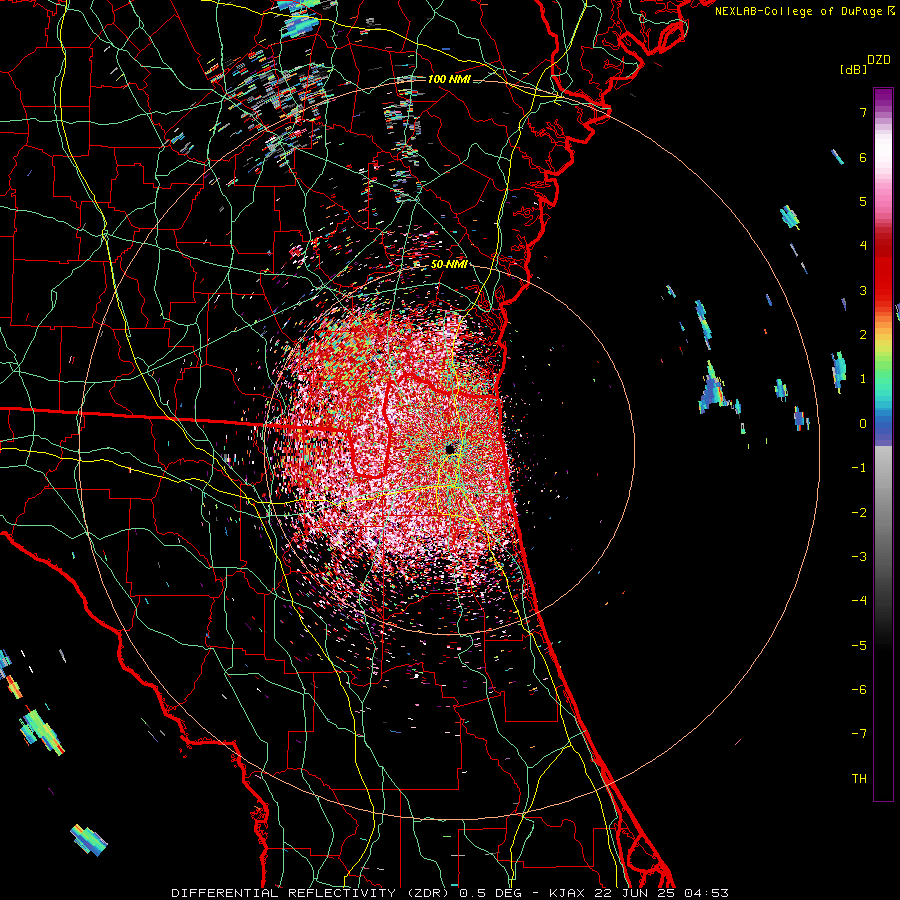Viewport: 900px width, 900px height.
Task: Click the 6 dB scale label
Action: pos(863,157)
